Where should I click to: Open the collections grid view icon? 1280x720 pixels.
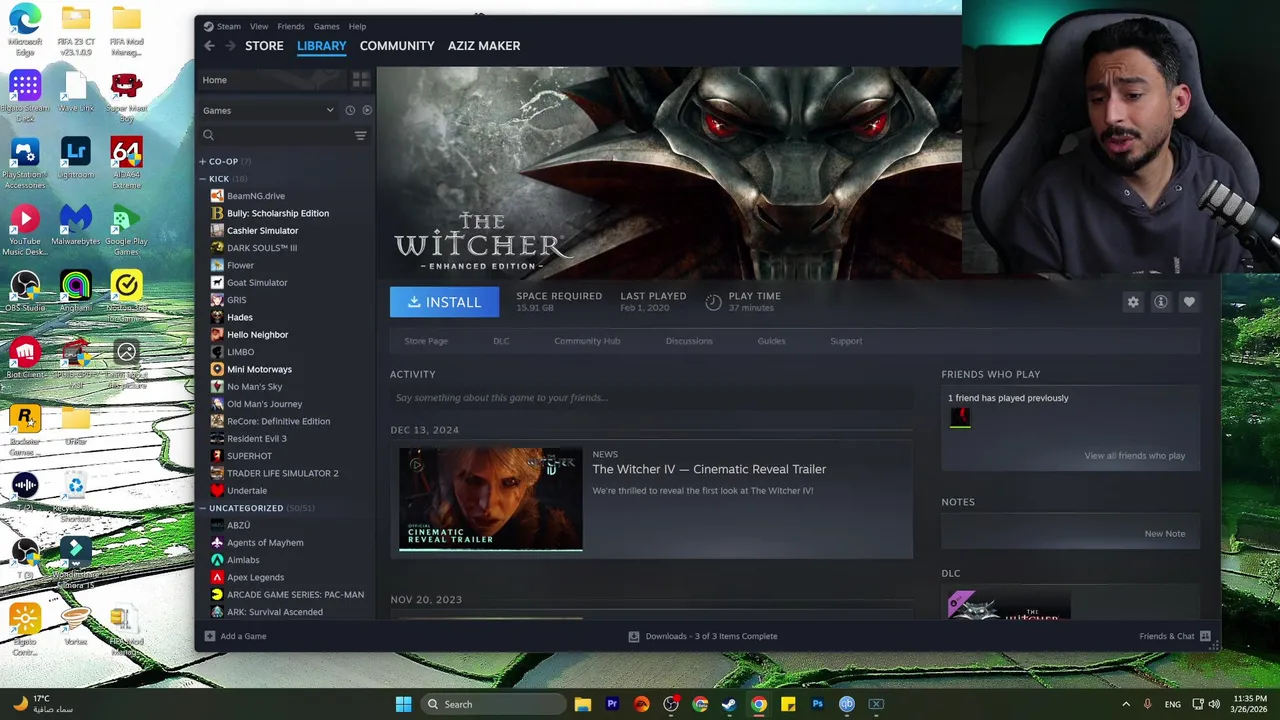pos(361,80)
